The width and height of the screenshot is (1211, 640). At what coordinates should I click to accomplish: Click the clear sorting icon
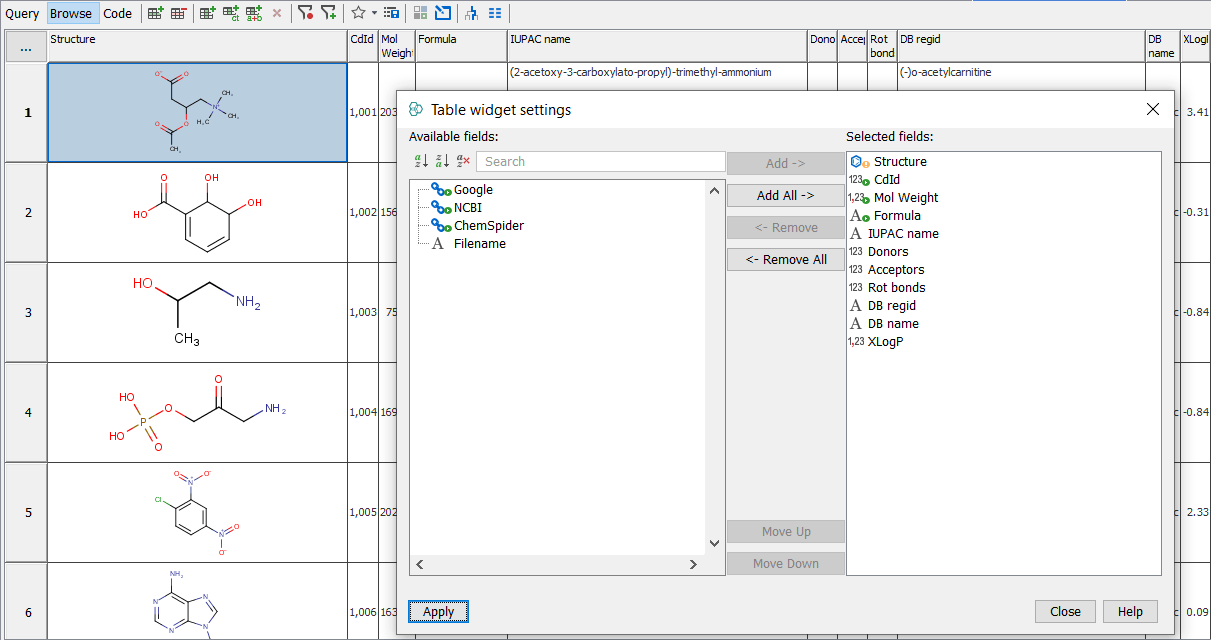point(463,161)
